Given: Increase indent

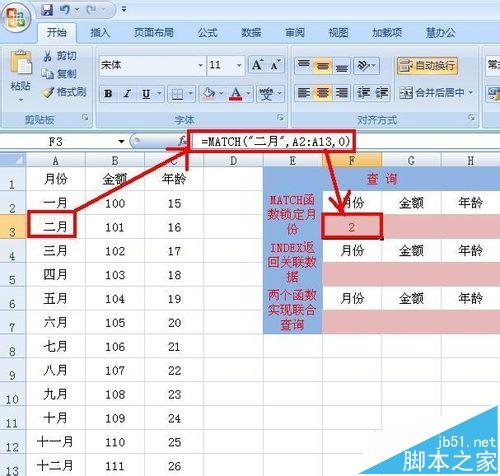Looking at the screenshot, I should 382,93.
